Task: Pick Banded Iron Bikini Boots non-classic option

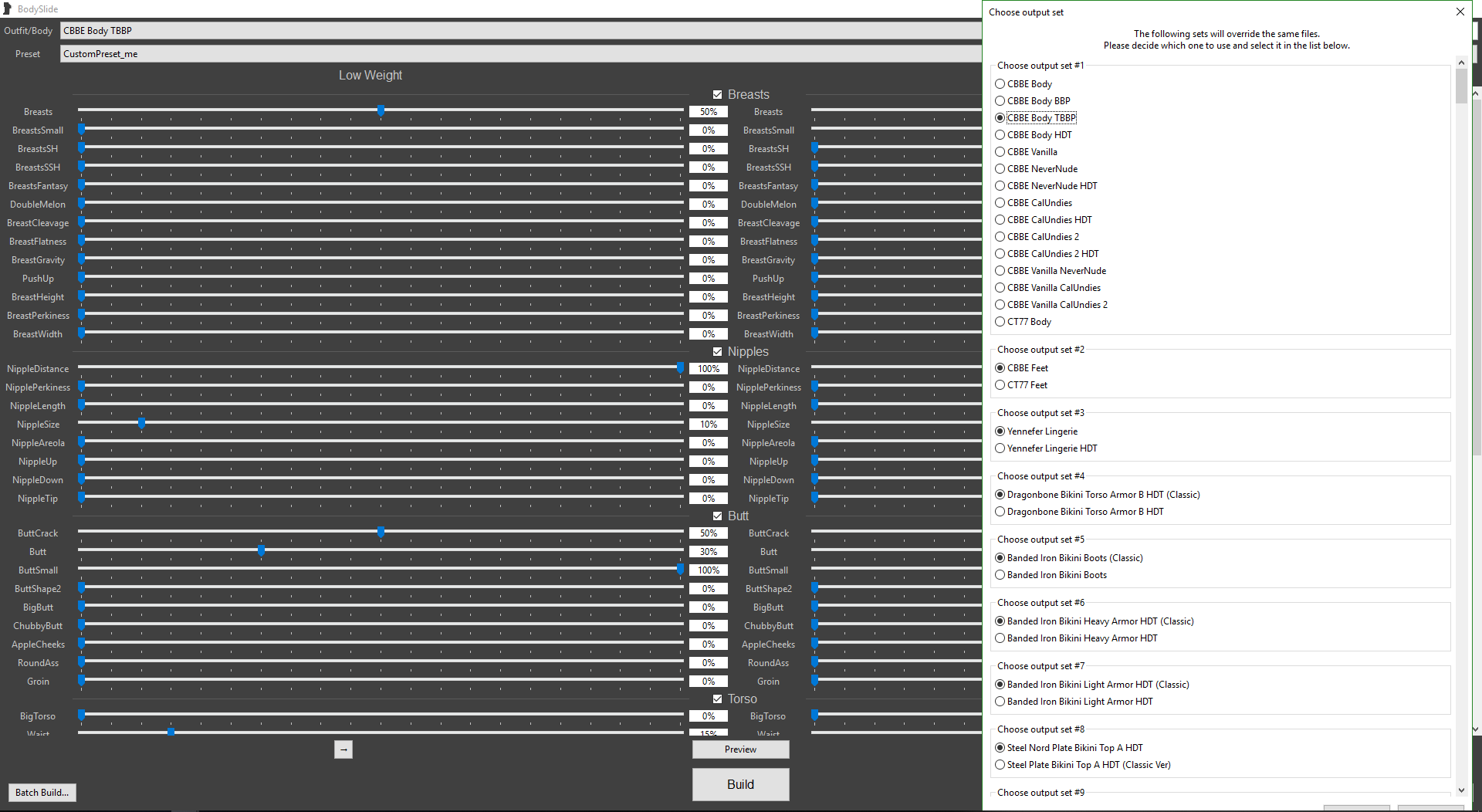Action: point(1000,575)
